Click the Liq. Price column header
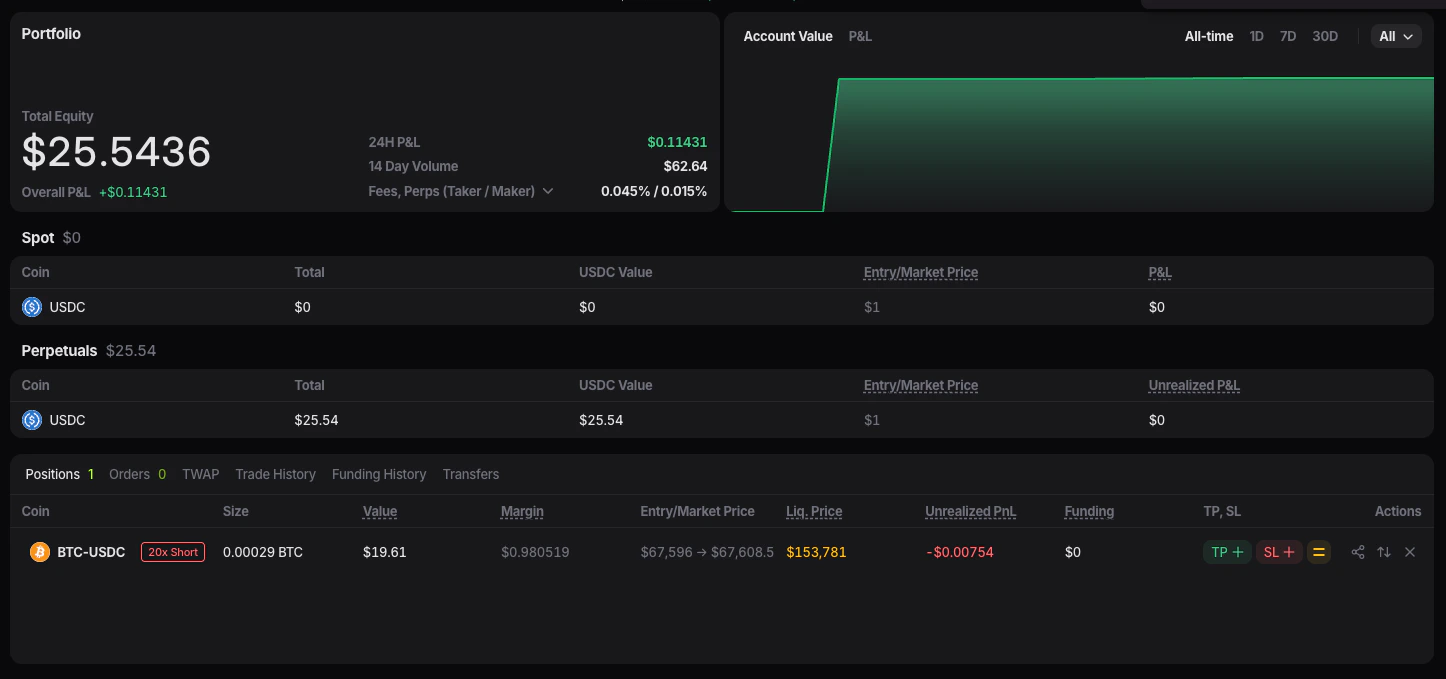Image resolution: width=1446 pixels, height=679 pixels. click(814, 511)
